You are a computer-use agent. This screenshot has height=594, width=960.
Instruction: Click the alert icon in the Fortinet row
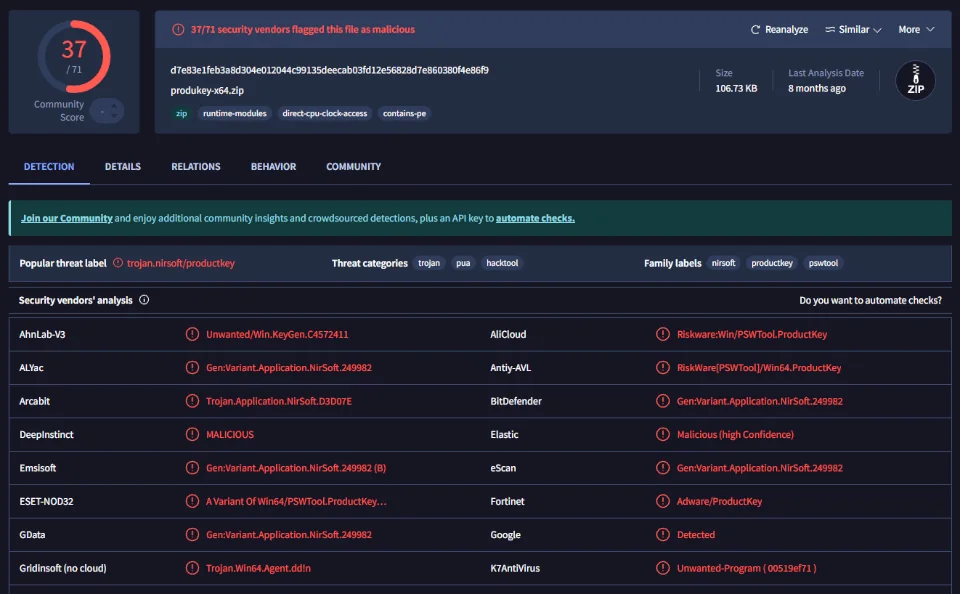[662, 501]
